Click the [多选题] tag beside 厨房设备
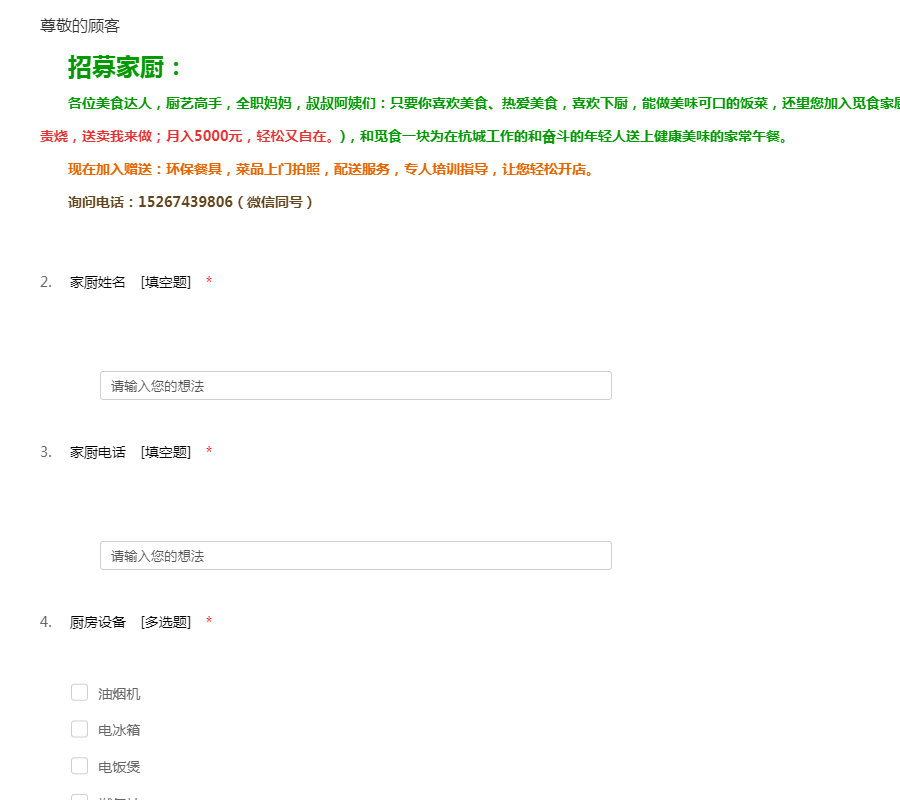Screen dimensions: 900x800 pos(165,622)
